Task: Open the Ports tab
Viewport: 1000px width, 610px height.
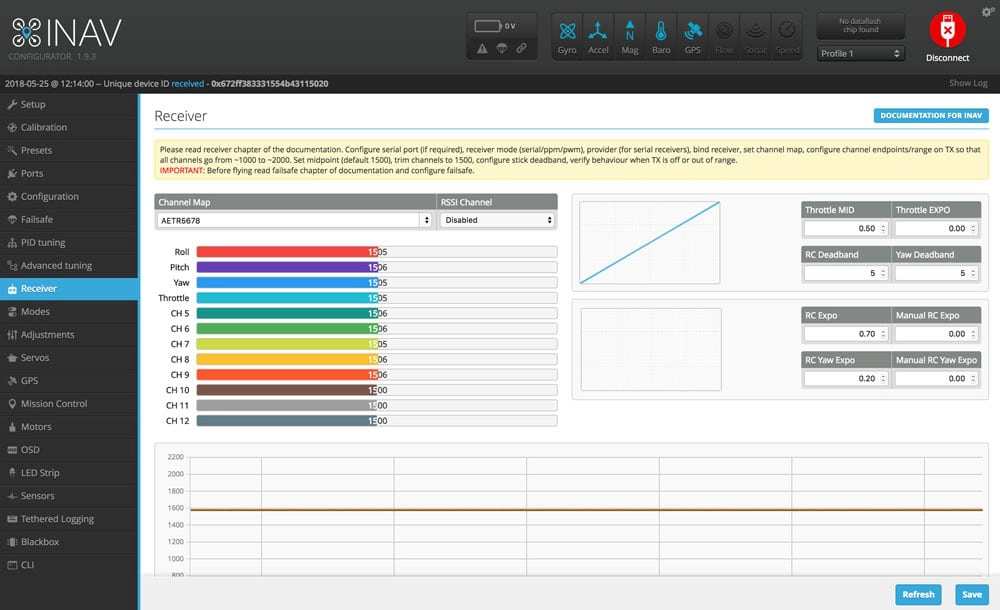Action: [69, 173]
